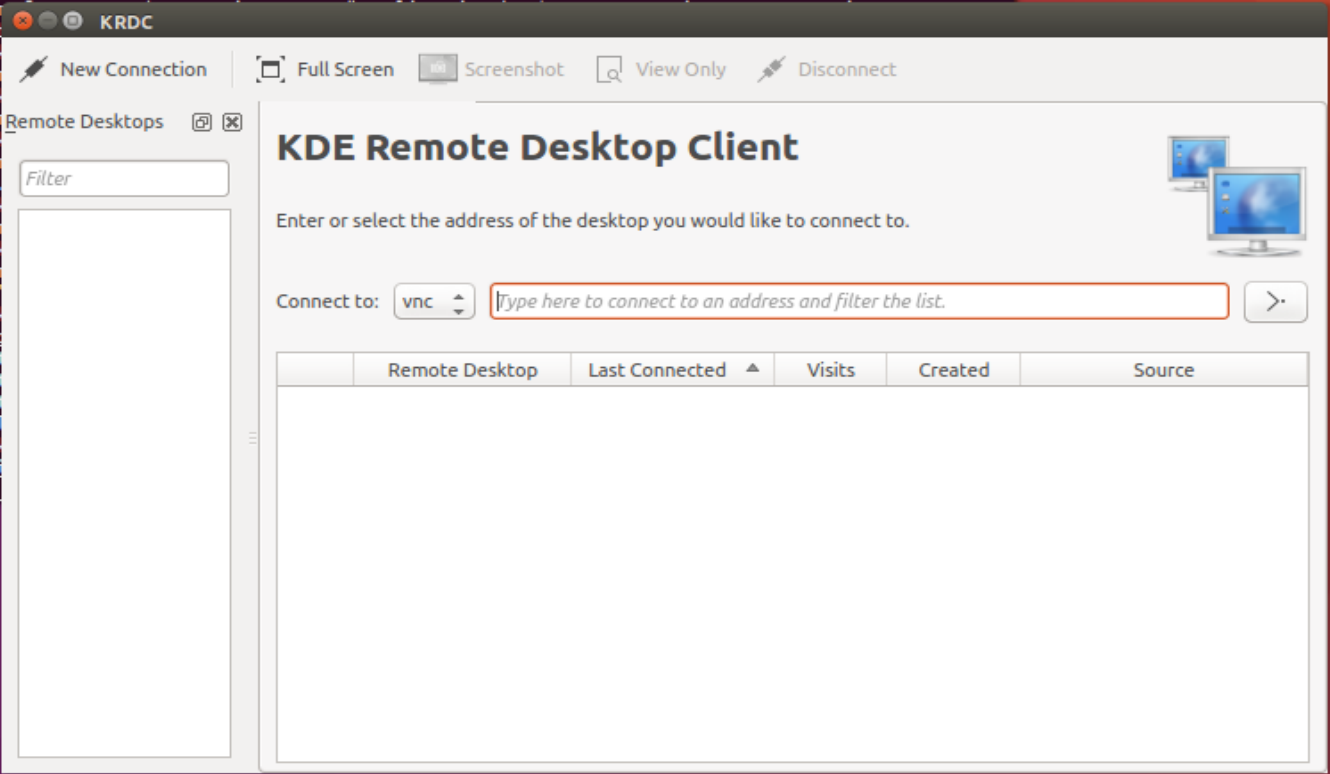Click the New Connection toolbar button
The width and height of the screenshot is (1330, 774).
[x=113, y=69]
